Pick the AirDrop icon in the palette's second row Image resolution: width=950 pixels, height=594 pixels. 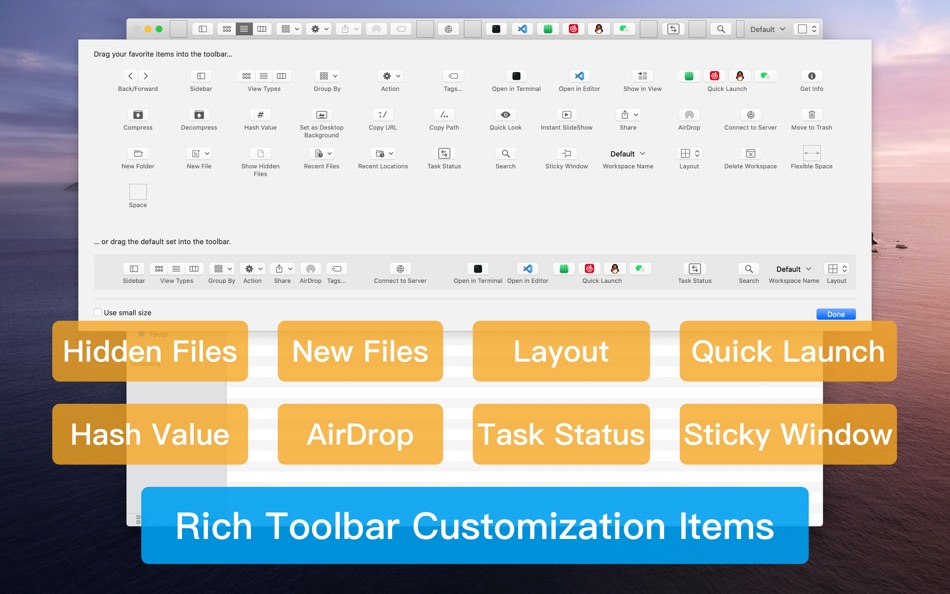coord(689,115)
